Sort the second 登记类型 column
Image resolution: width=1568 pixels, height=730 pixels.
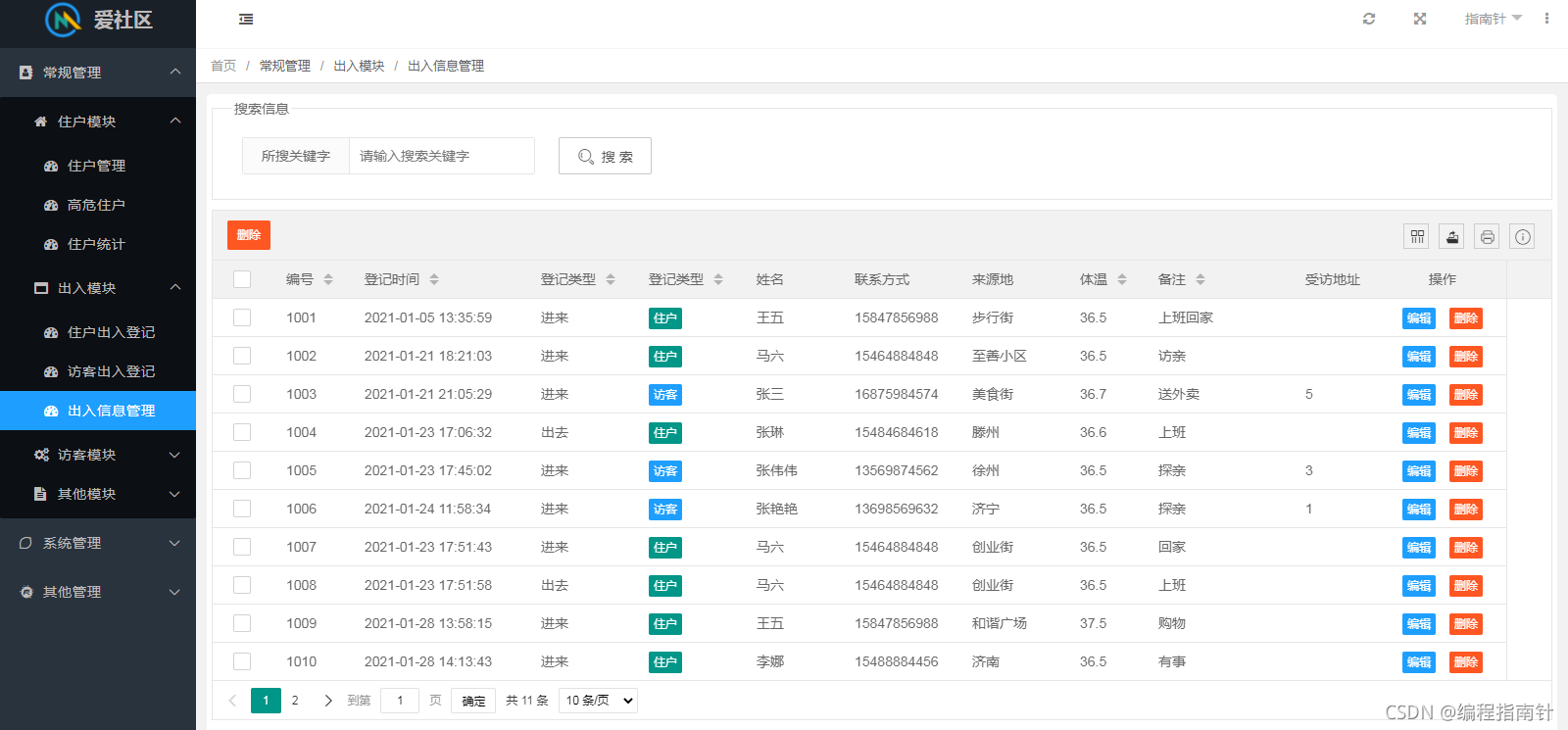(x=718, y=279)
